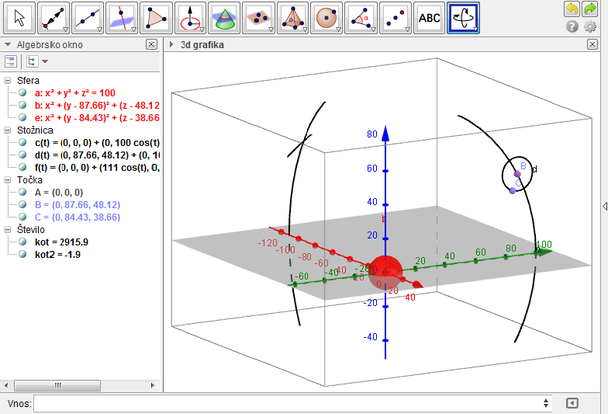Pick the Circle with axis tool

click(x=190, y=18)
